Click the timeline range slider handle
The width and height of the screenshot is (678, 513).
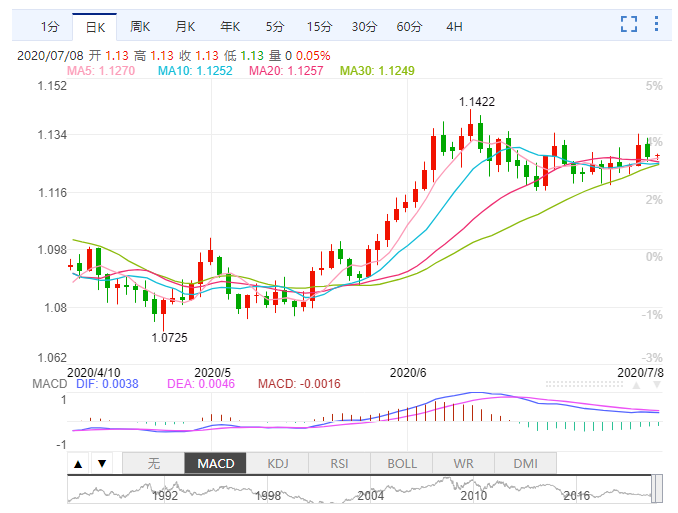pyautogui.click(x=657, y=488)
